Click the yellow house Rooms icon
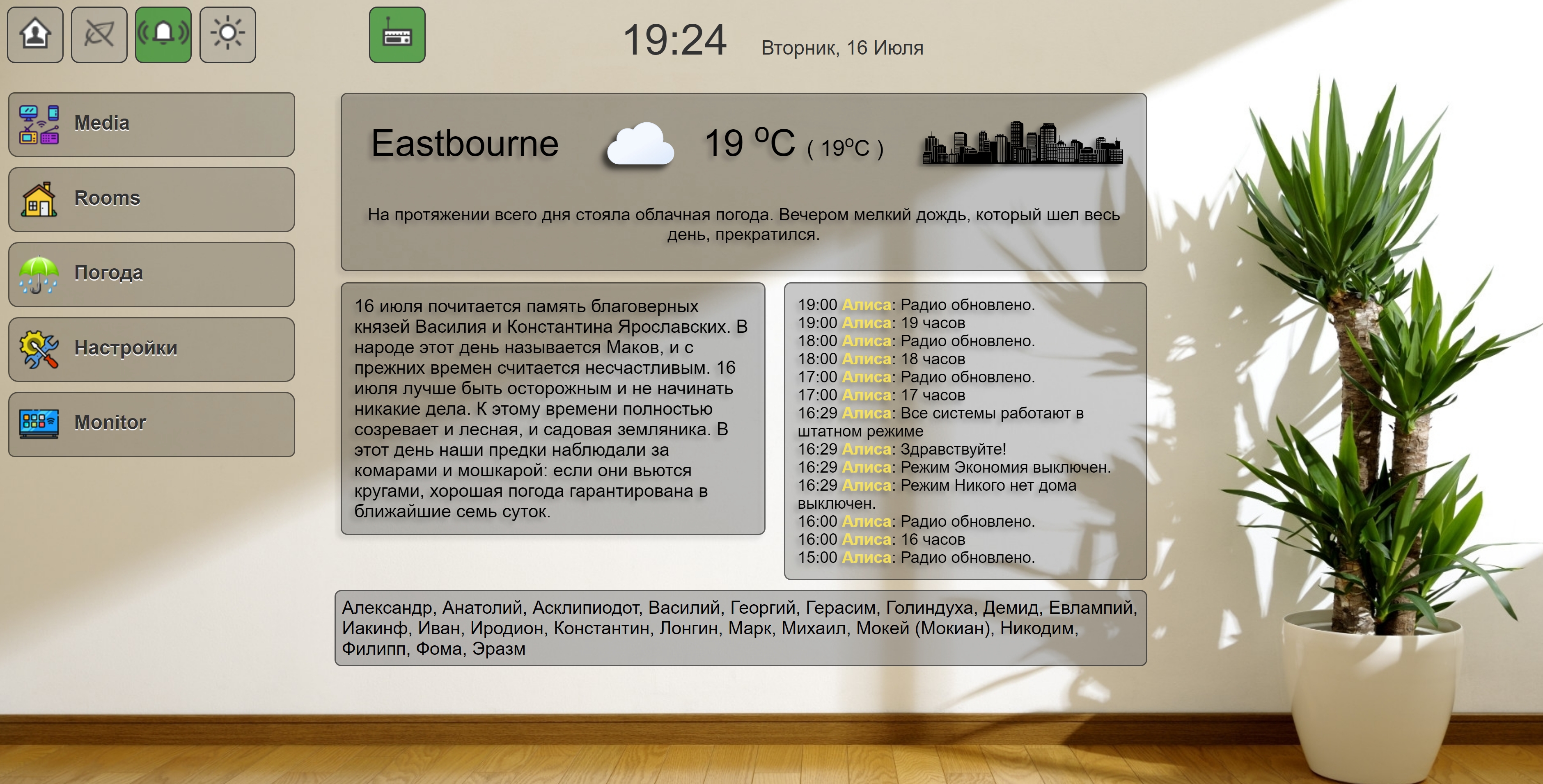1543x784 pixels. pos(39,199)
